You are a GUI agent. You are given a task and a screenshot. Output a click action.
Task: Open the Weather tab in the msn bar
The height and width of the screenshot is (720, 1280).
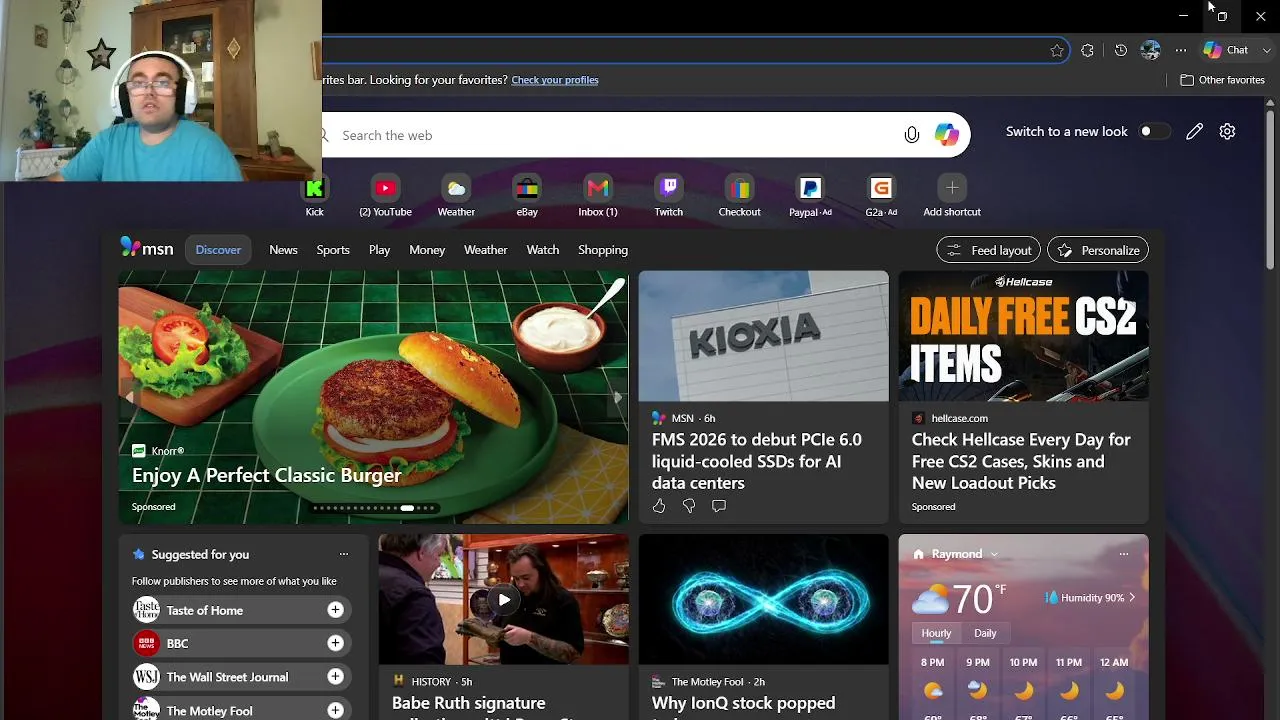(x=485, y=250)
